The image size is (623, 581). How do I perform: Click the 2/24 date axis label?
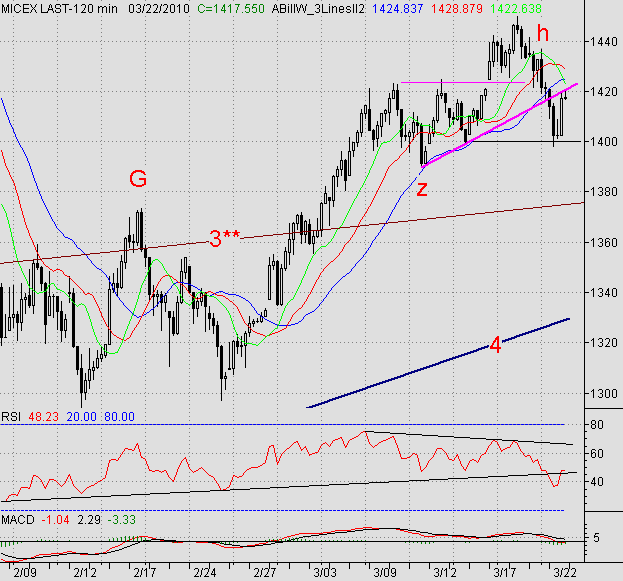tap(205, 573)
